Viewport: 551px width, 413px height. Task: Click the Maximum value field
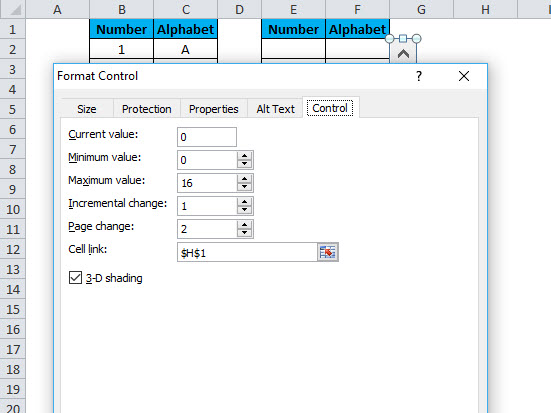coord(207,183)
